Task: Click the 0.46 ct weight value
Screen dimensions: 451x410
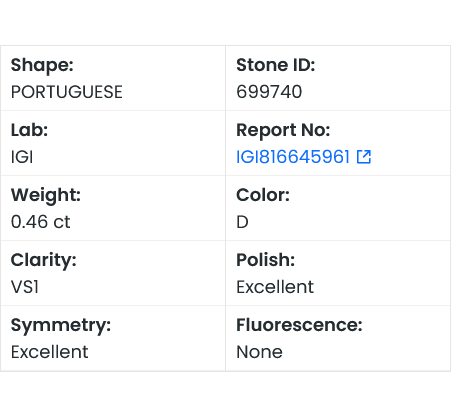Action: click(x=41, y=222)
